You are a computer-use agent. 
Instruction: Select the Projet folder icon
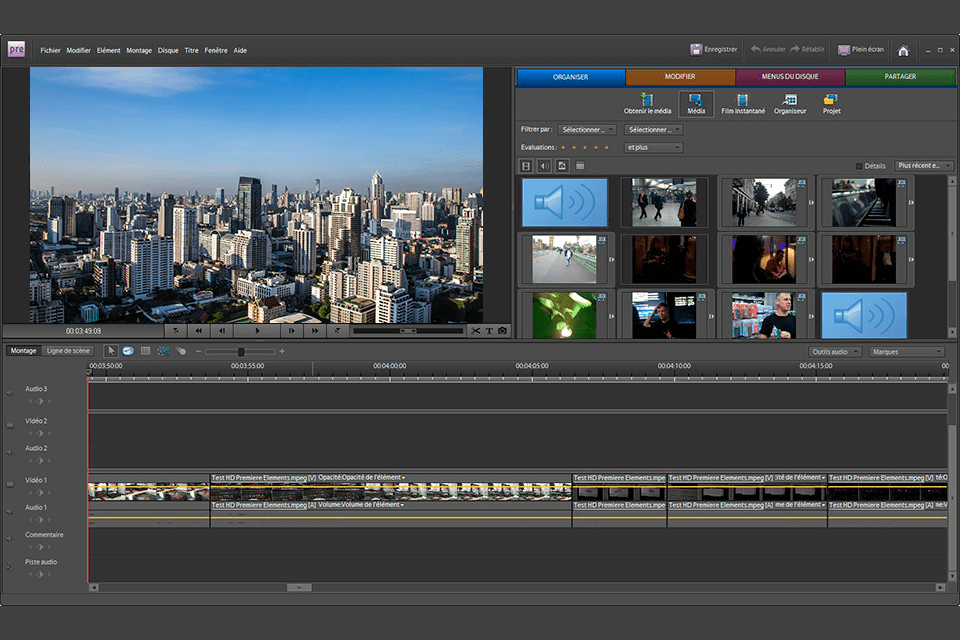click(x=830, y=100)
